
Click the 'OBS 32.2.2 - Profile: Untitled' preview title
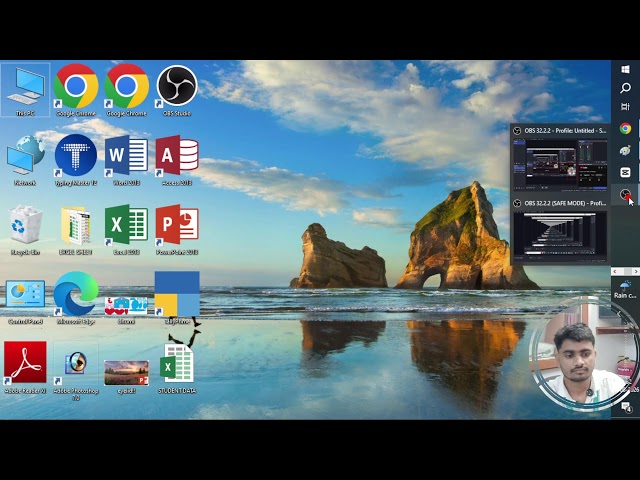pyautogui.click(x=565, y=131)
